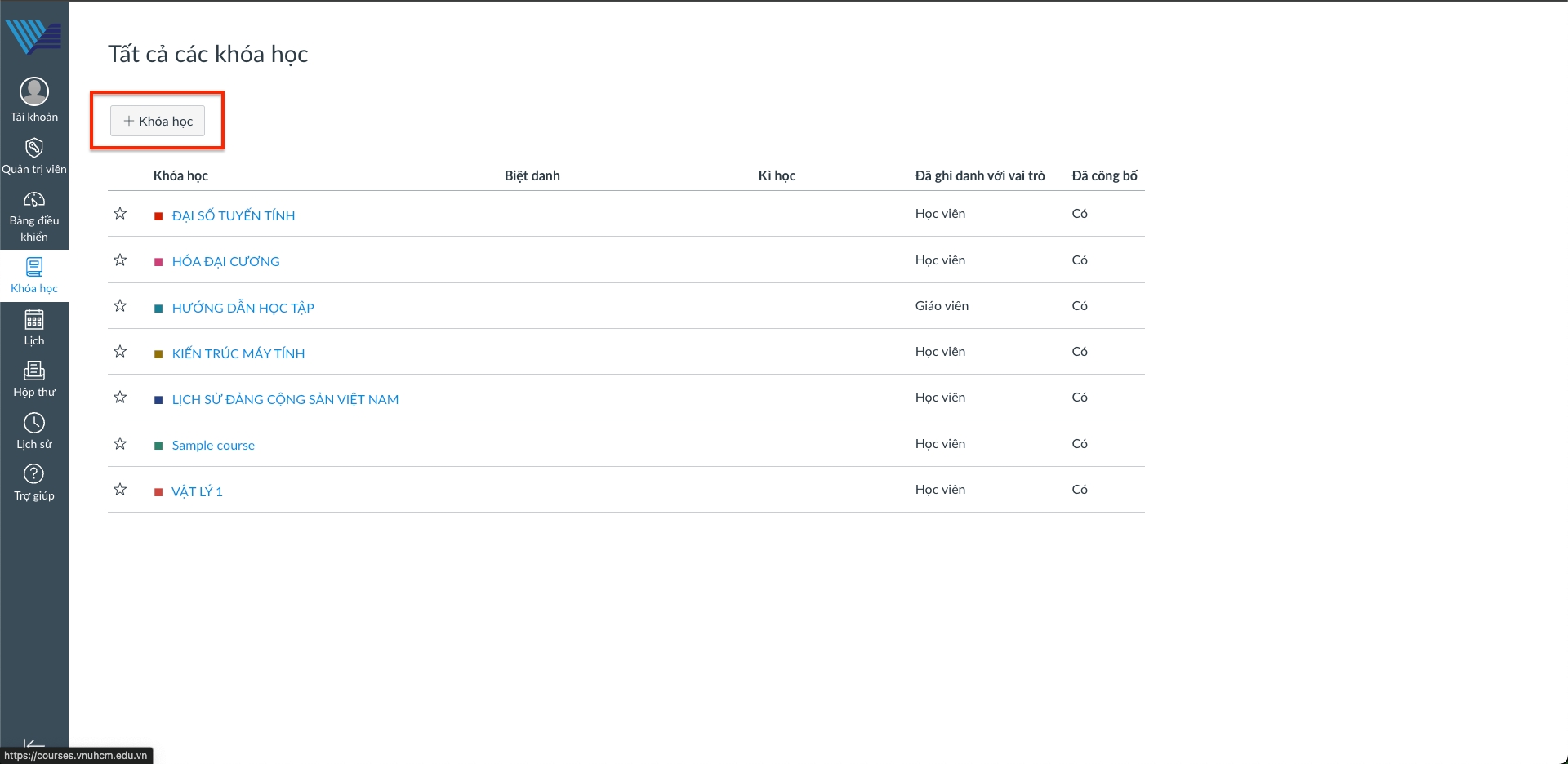Select Khóa học in the sidebar menu
This screenshot has height=764, width=1568.
pyautogui.click(x=34, y=275)
